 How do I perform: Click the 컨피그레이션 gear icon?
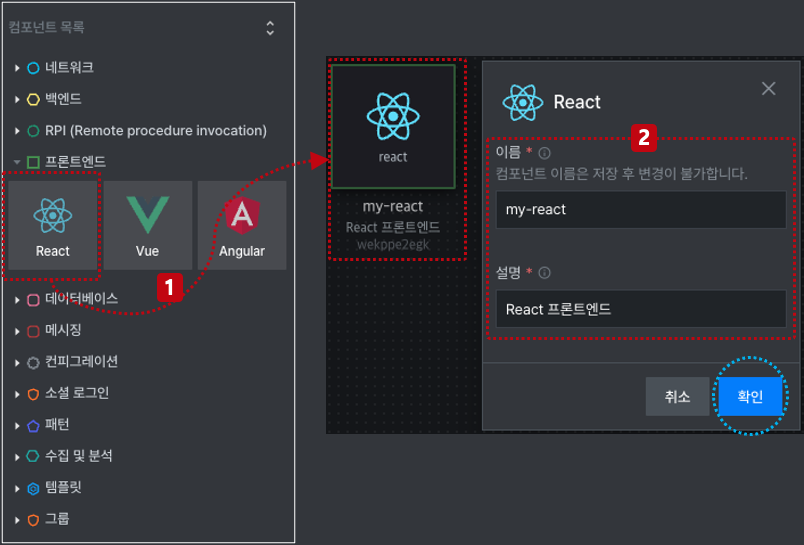pyautogui.click(x=33, y=363)
